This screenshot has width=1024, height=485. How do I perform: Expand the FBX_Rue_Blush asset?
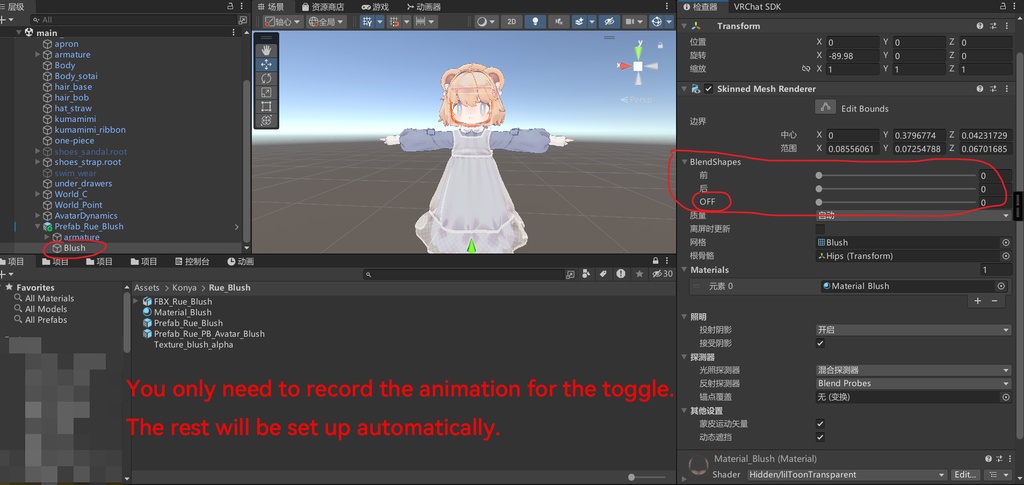point(136,302)
